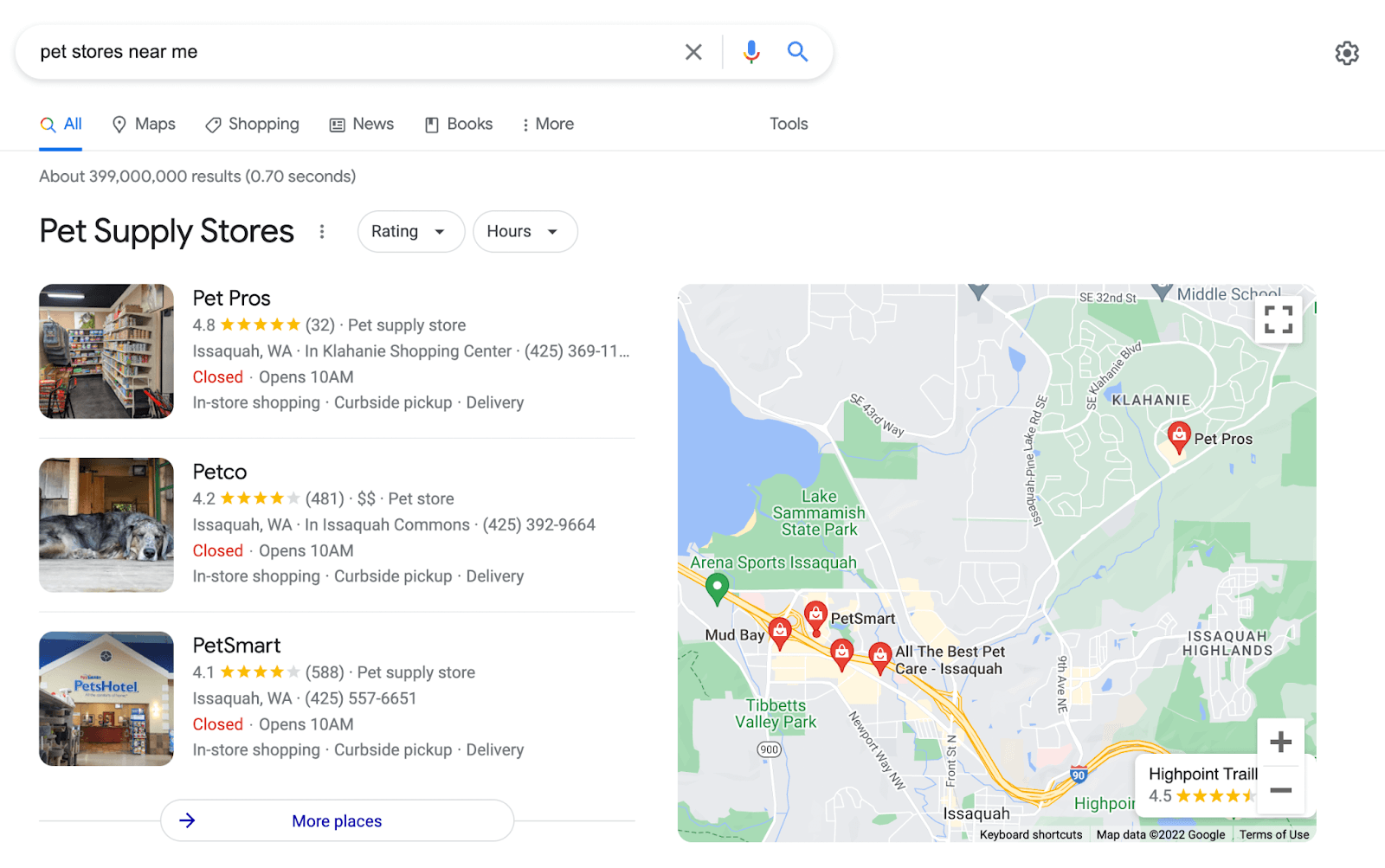The width and height of the screenshot is (1385, 868).
Task: Zoom in on the map with the plus control
Action: pyautogui.click(x=1279, y=741)
